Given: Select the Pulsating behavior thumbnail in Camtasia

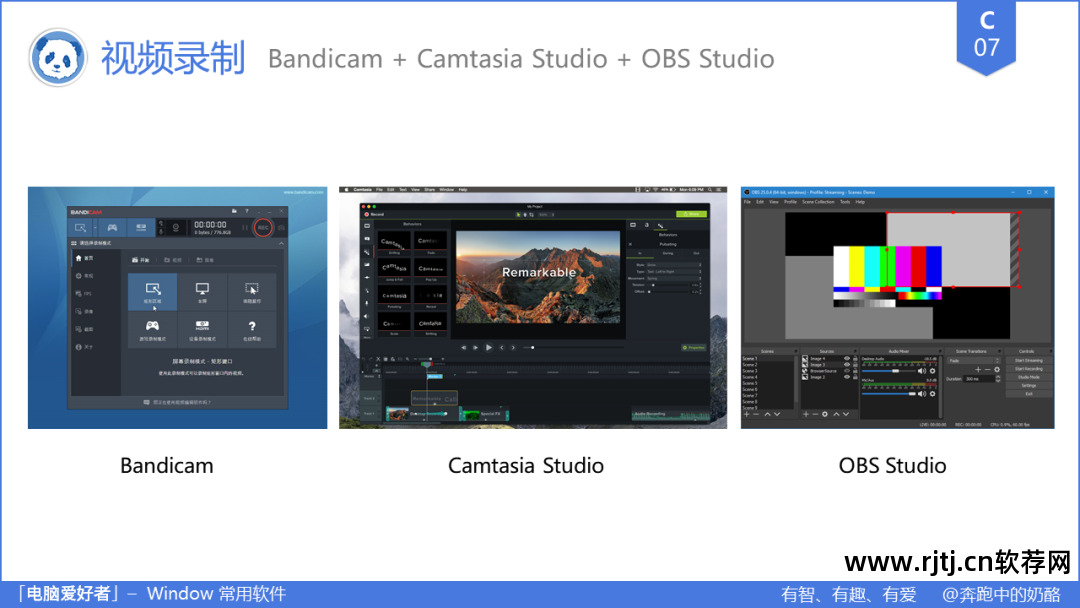Looking at the screenshot, I should 395,297.
